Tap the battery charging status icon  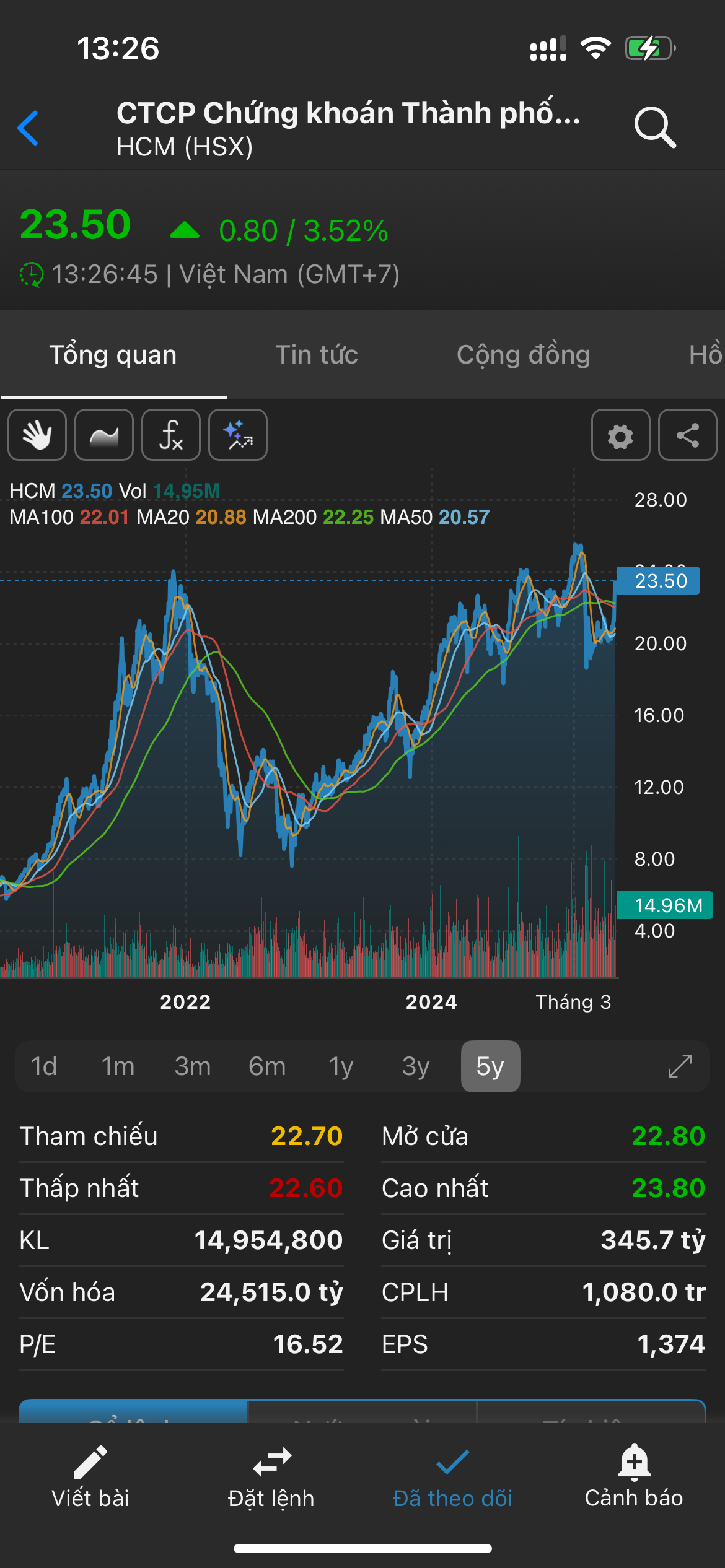pyautogui.click(x=650, y=48)
